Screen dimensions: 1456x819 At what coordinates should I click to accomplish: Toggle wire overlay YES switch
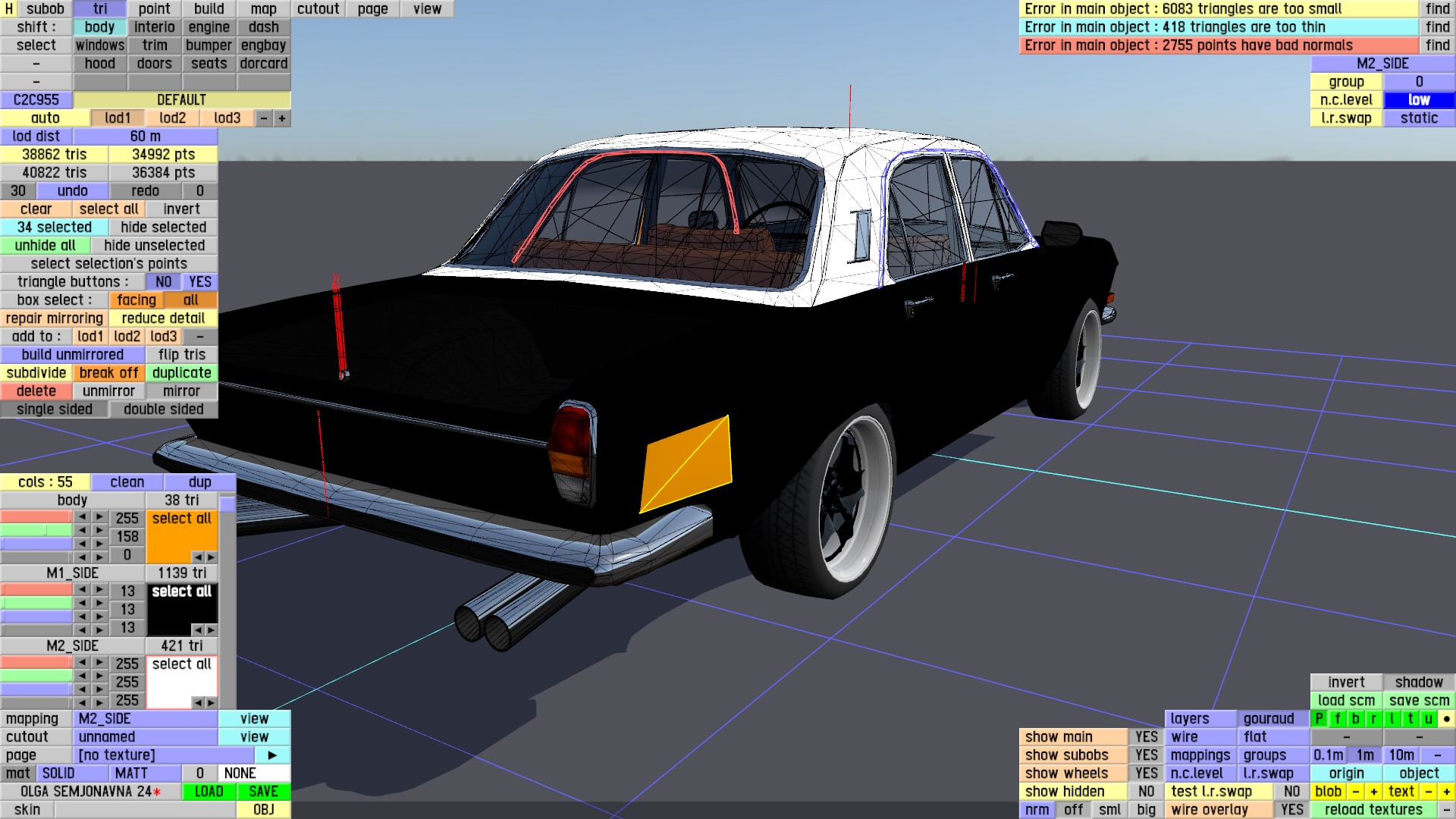(1291, 810)
